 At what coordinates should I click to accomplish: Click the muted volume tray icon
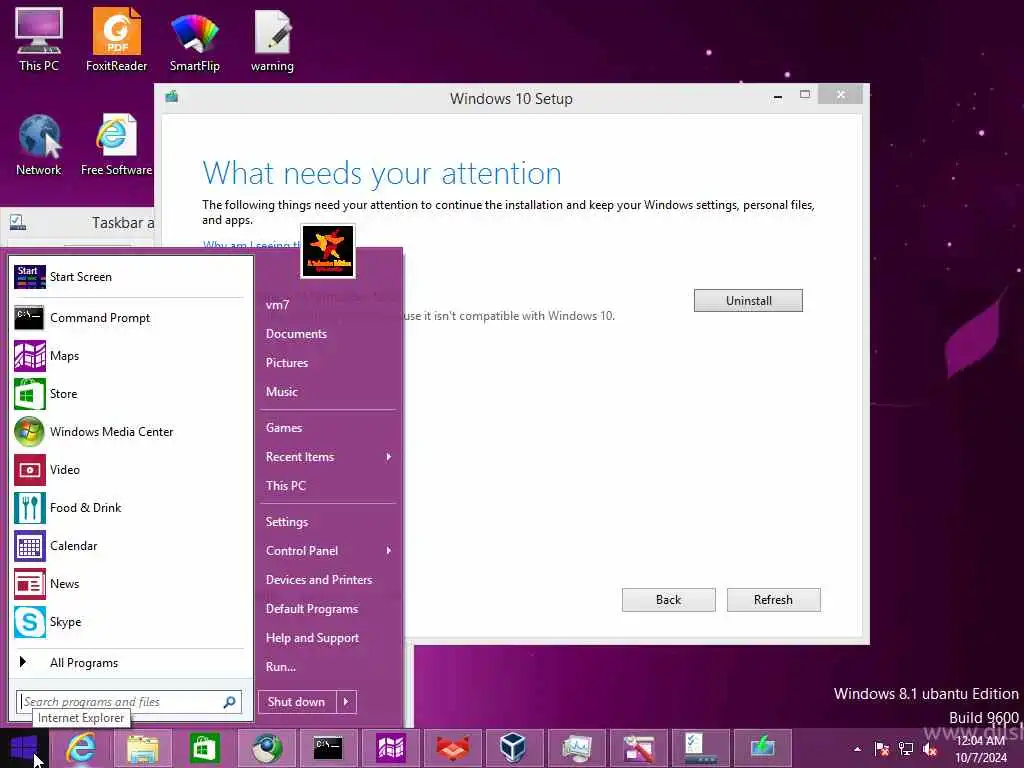(x=930, y=749)
